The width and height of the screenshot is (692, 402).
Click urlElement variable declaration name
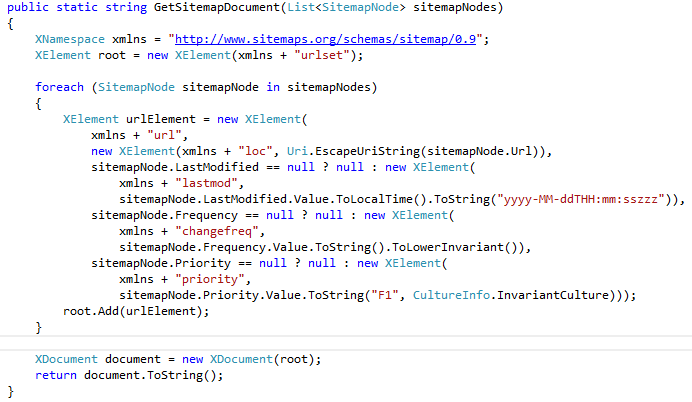click(x=161, y=119)
